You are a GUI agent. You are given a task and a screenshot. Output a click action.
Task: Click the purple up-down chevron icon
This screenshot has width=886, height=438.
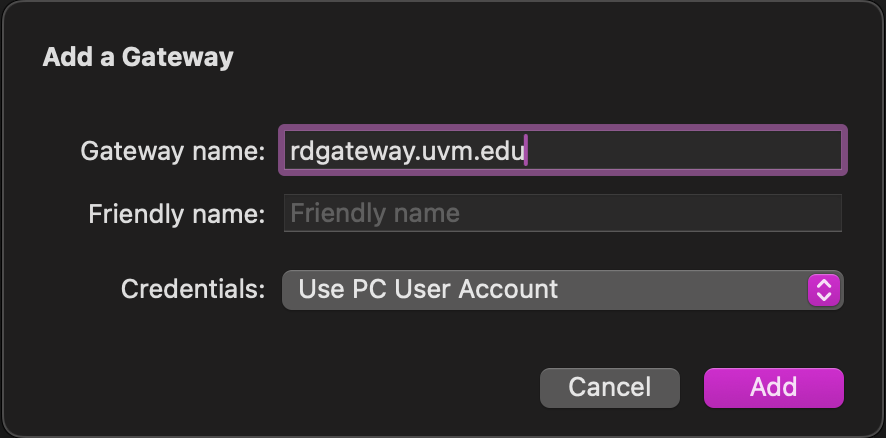tap(823, 290)
